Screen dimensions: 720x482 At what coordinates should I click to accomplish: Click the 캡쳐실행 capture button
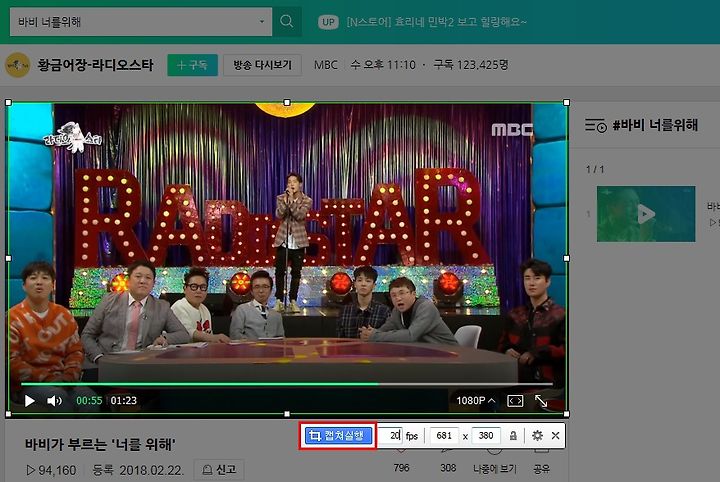pyautogui.click(x=338, y=436)
